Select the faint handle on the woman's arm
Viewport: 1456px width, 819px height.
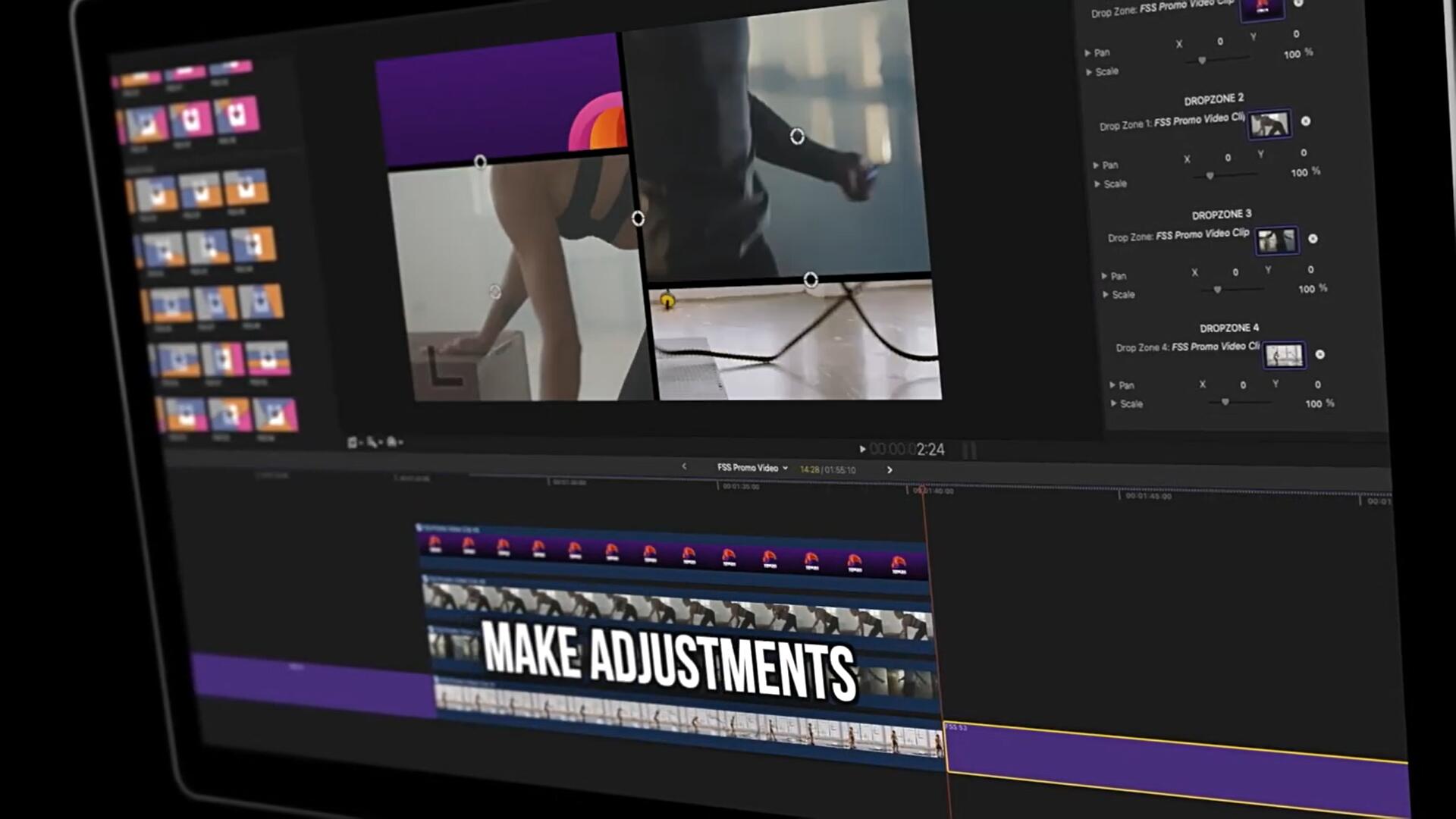point(494,292)
